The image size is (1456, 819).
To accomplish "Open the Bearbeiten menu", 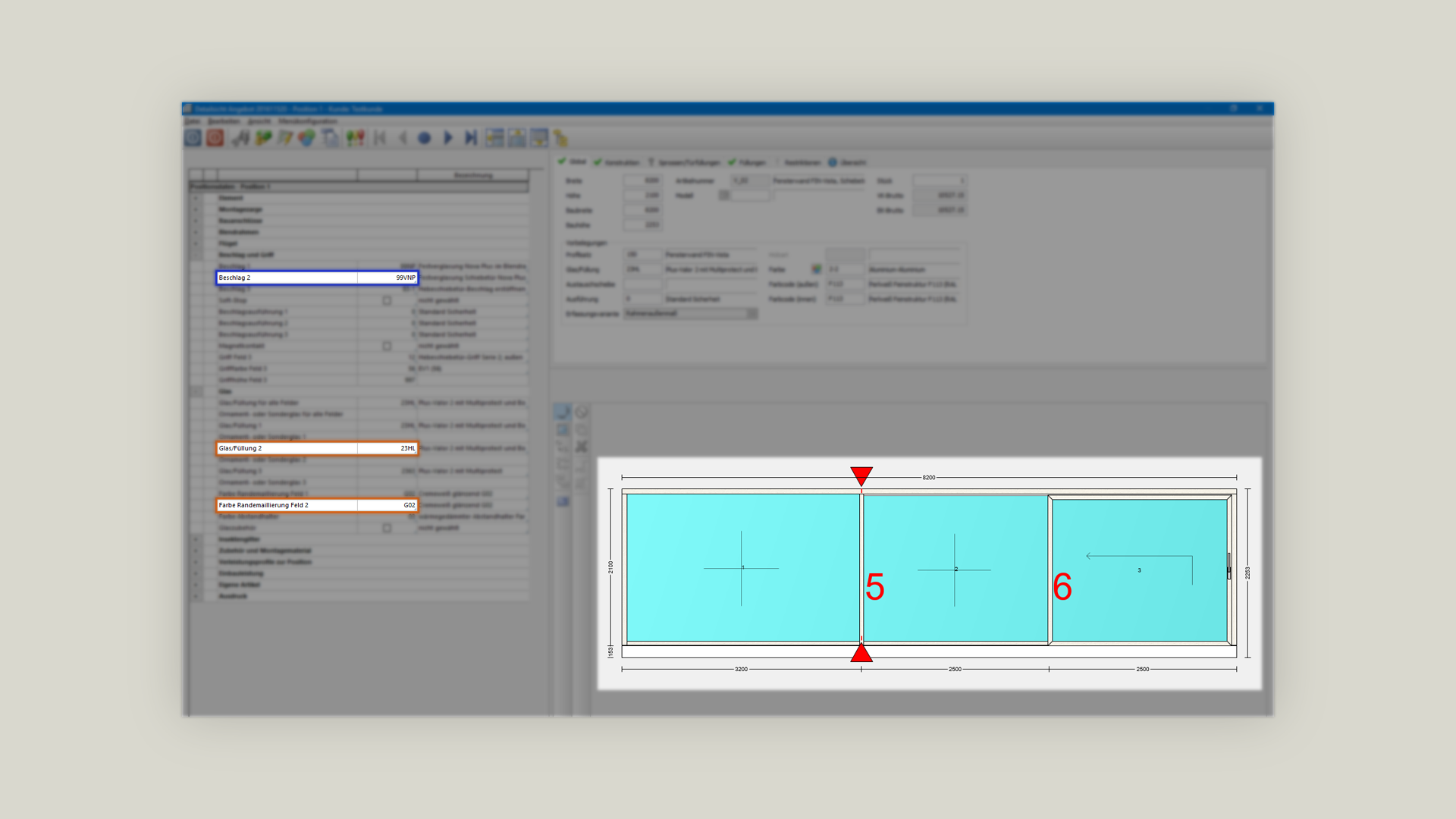I will [224, 121].
